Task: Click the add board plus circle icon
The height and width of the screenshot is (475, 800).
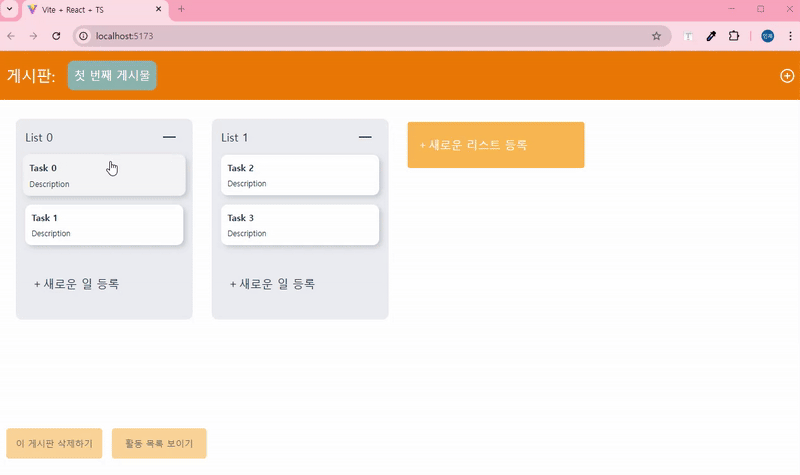Action: click(x=787, y=76)
